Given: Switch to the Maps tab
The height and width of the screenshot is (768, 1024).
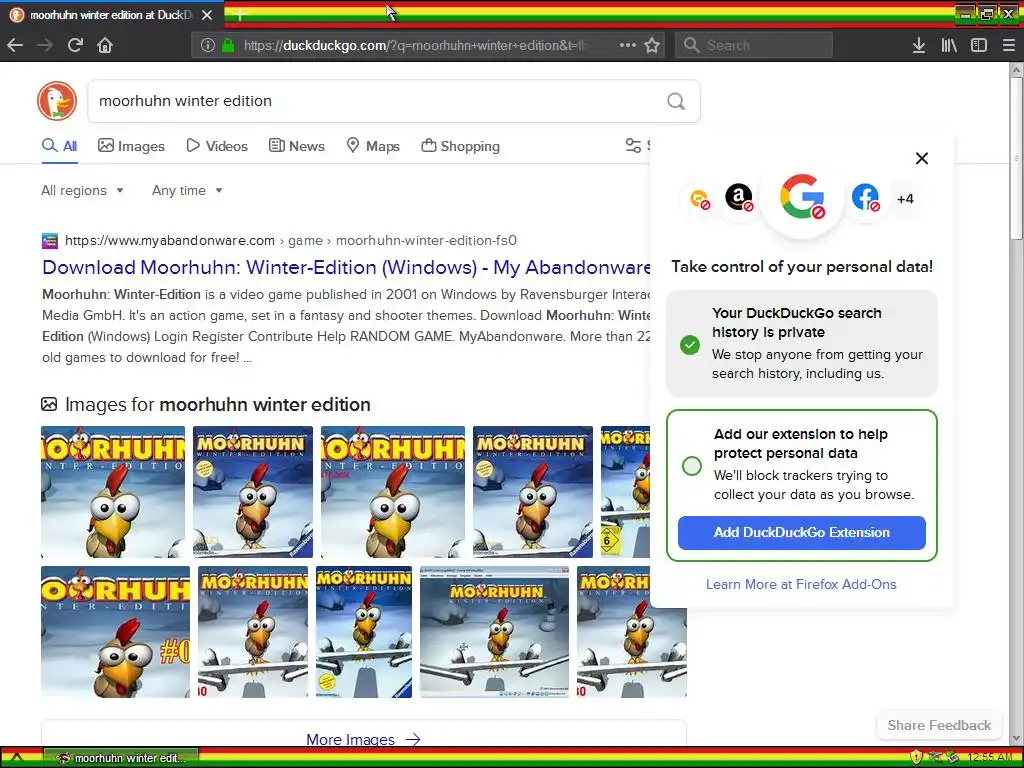Looking at the screenshot, I should click(x=373, y=146).
